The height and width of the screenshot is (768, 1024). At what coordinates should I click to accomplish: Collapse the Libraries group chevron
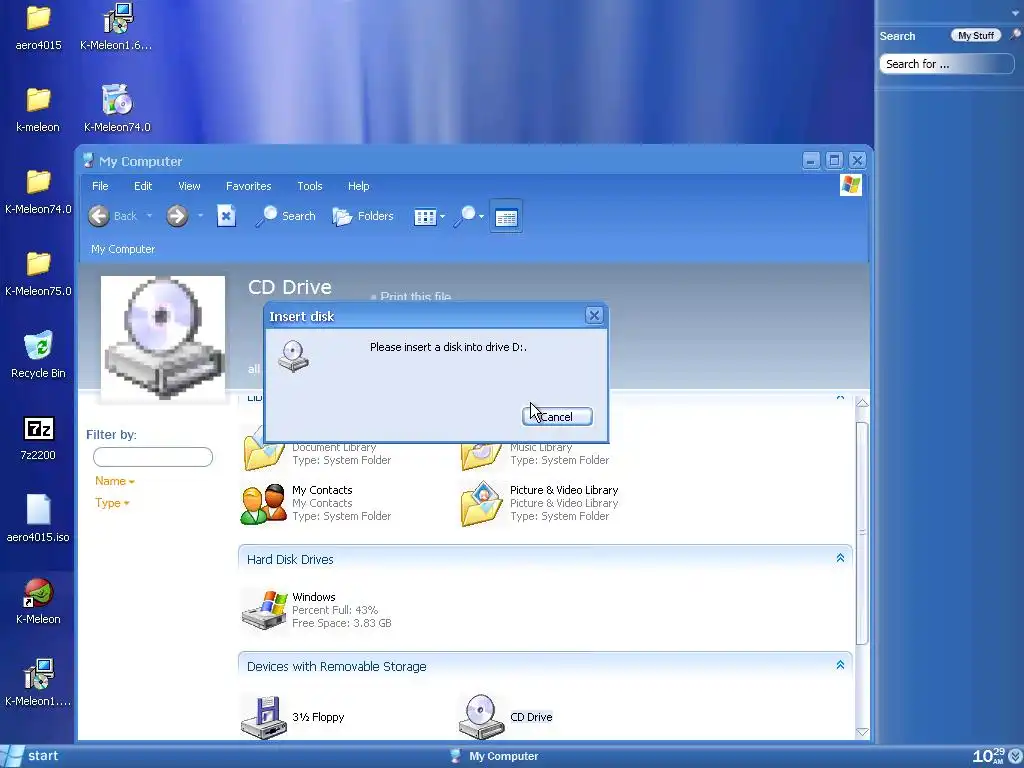pyautogui.click(x=840, y=396)
